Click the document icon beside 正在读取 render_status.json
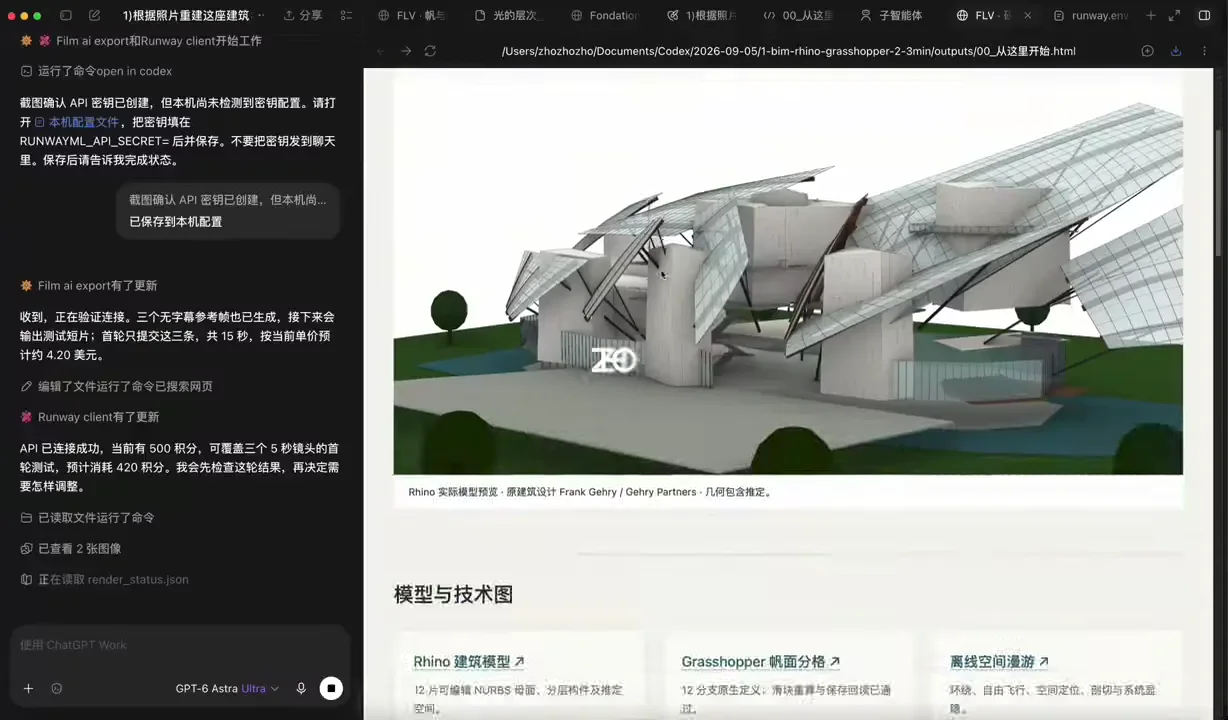Screen dimensions: 1228x720 (26, 580)
